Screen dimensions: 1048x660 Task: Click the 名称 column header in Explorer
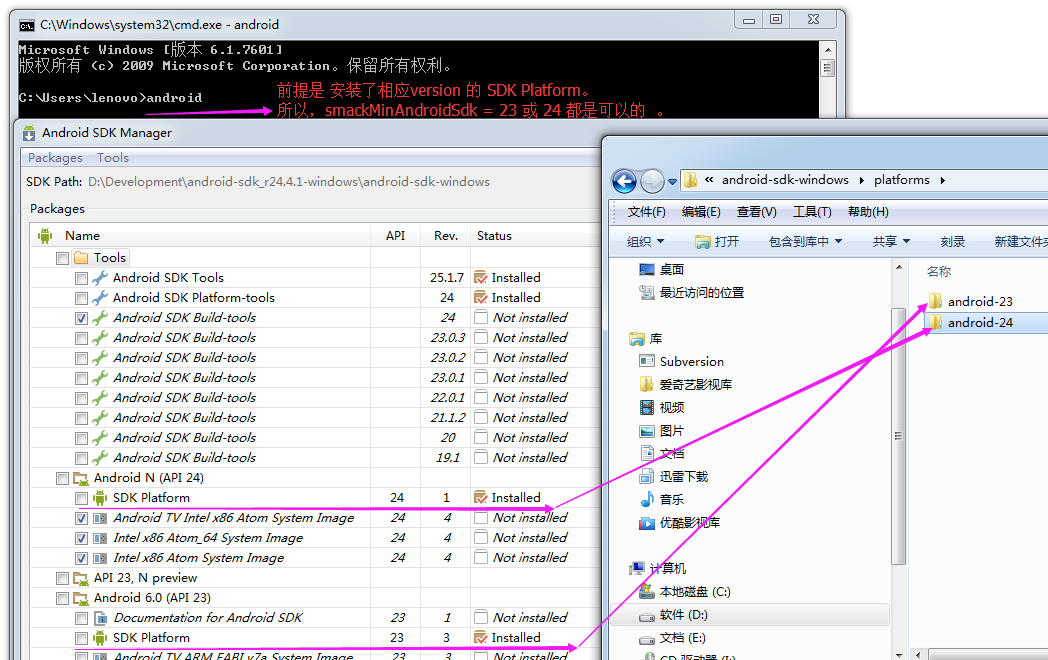938,271
